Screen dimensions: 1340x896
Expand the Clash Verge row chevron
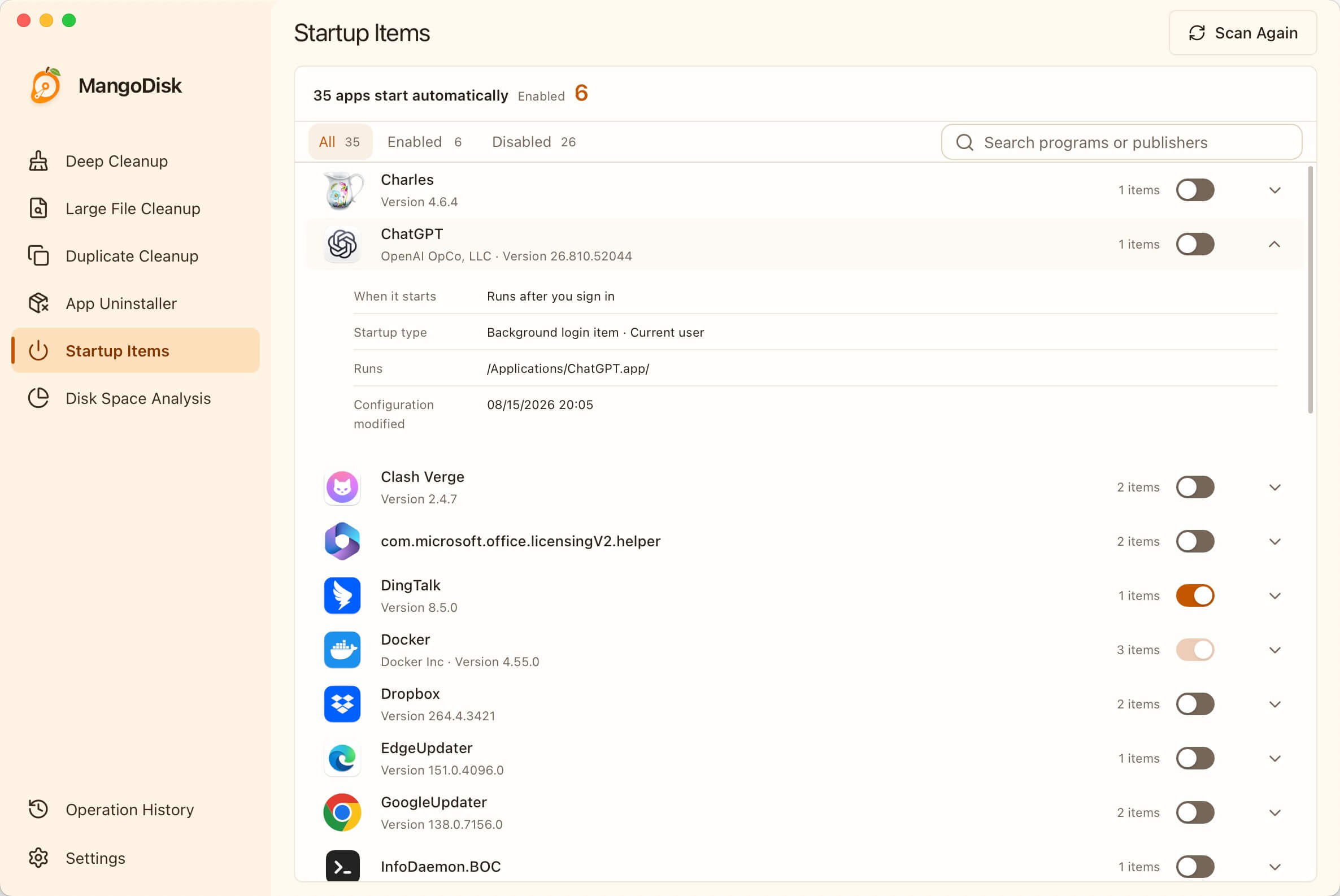[x=1275, y=488]
